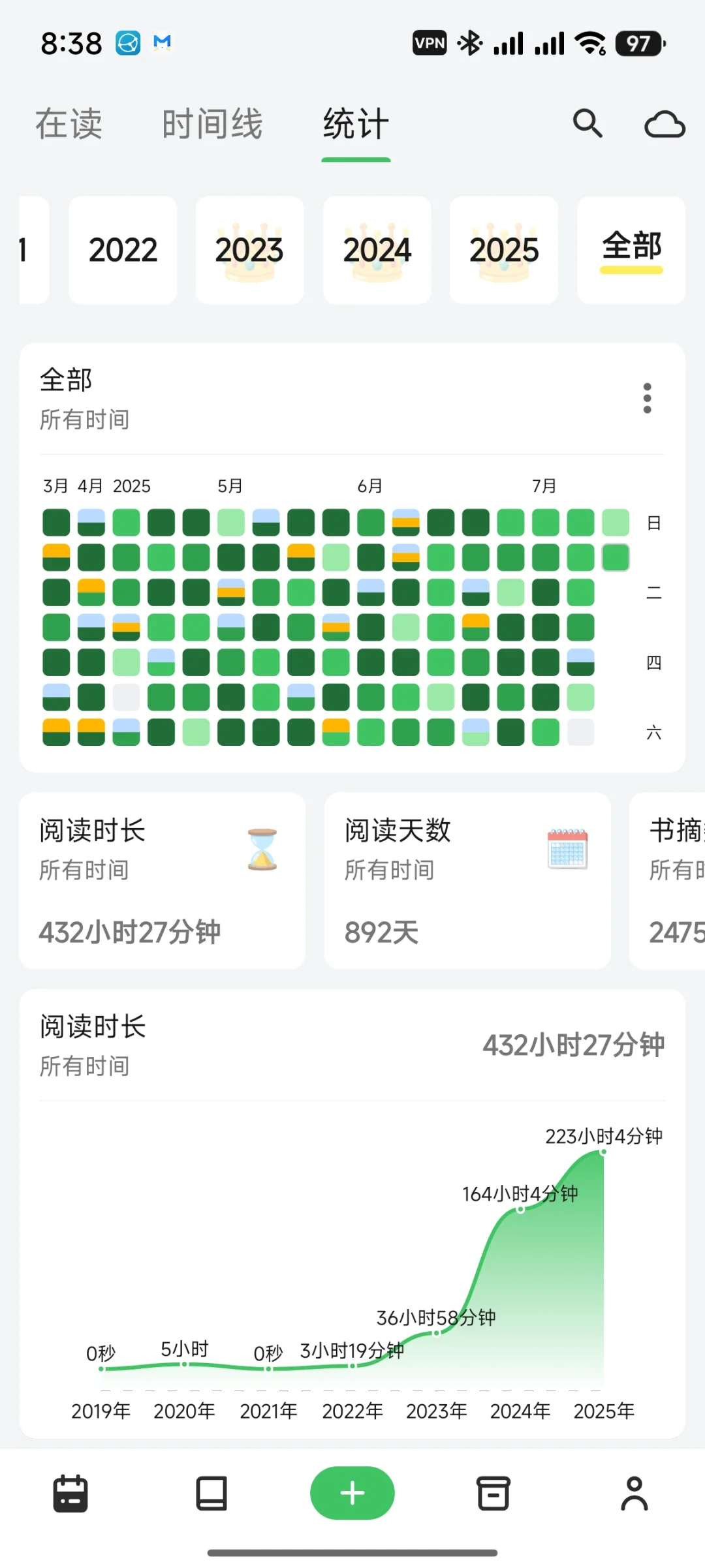Open the archive box icon in bottom bar
This screenshot has width=705, height=1568.
[x=493, y=1493]
